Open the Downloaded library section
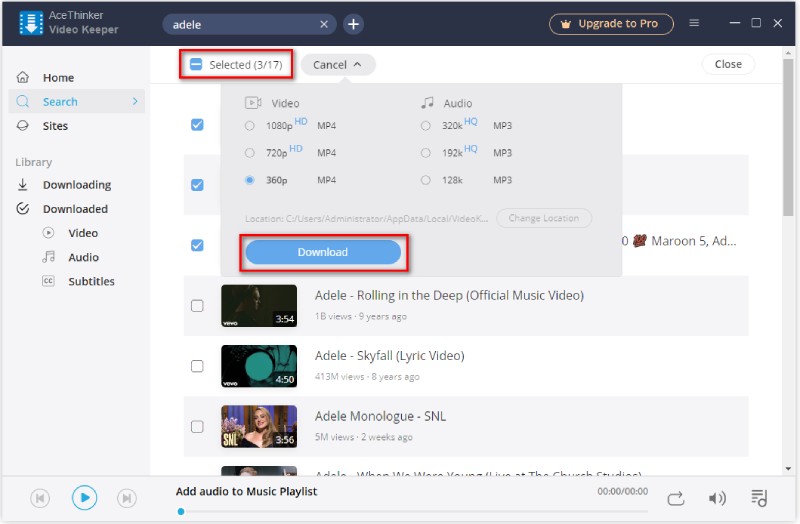This screenshot has height=524, width=800. coord(77,209)
